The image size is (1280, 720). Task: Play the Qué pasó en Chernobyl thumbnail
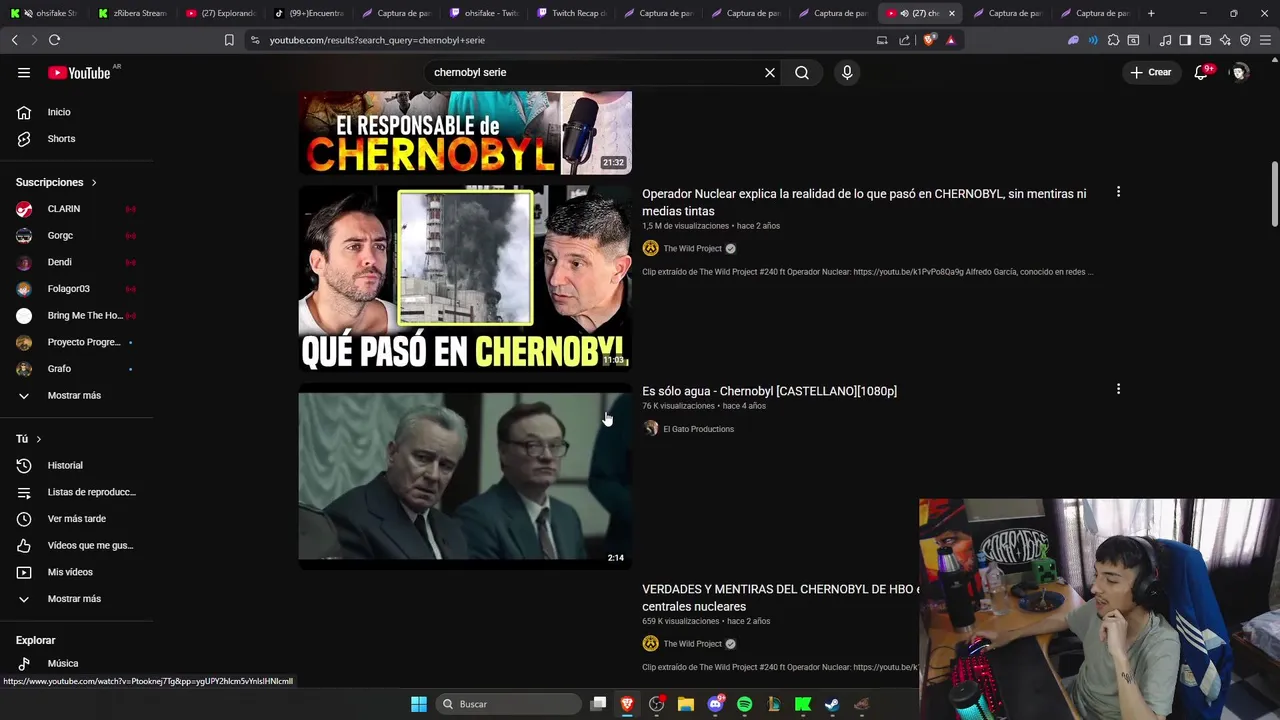coord(465,278)
